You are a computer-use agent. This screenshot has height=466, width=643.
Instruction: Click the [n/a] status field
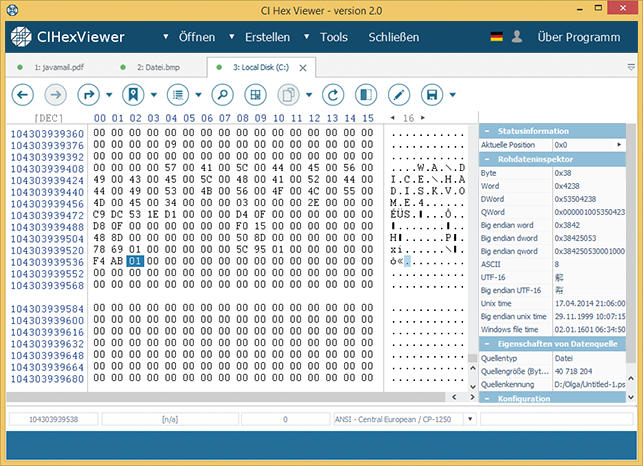[170, 419]
